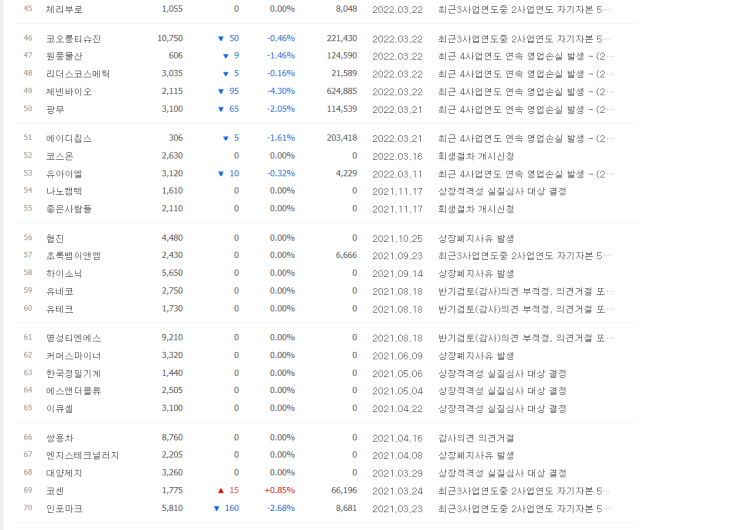Click reason 상장폐지사유 발생 for 협진
This screenshot has width=743, height=530.
point(476,238)
